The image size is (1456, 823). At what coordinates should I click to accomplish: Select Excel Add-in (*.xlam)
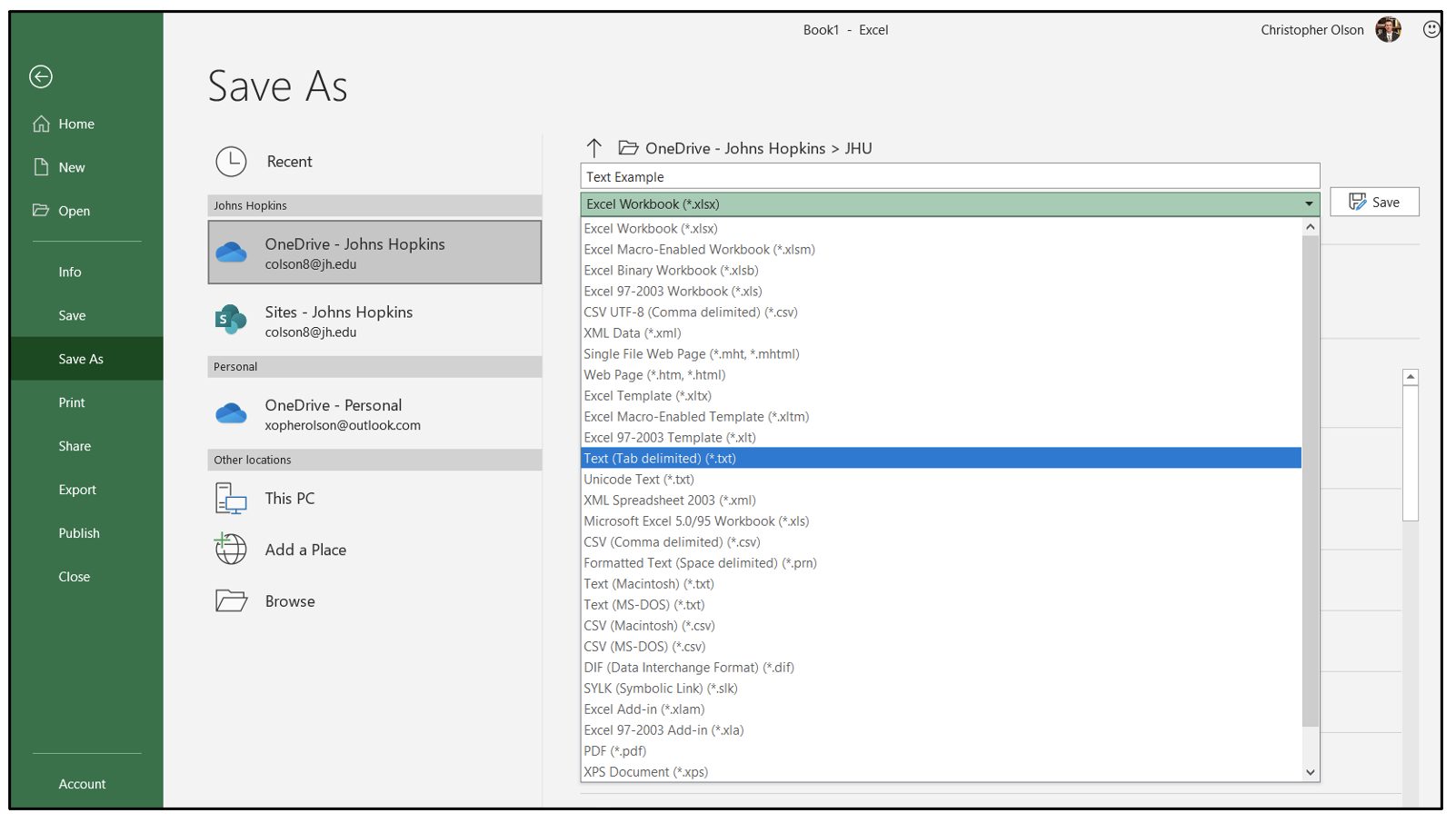(x=941, y=709)
